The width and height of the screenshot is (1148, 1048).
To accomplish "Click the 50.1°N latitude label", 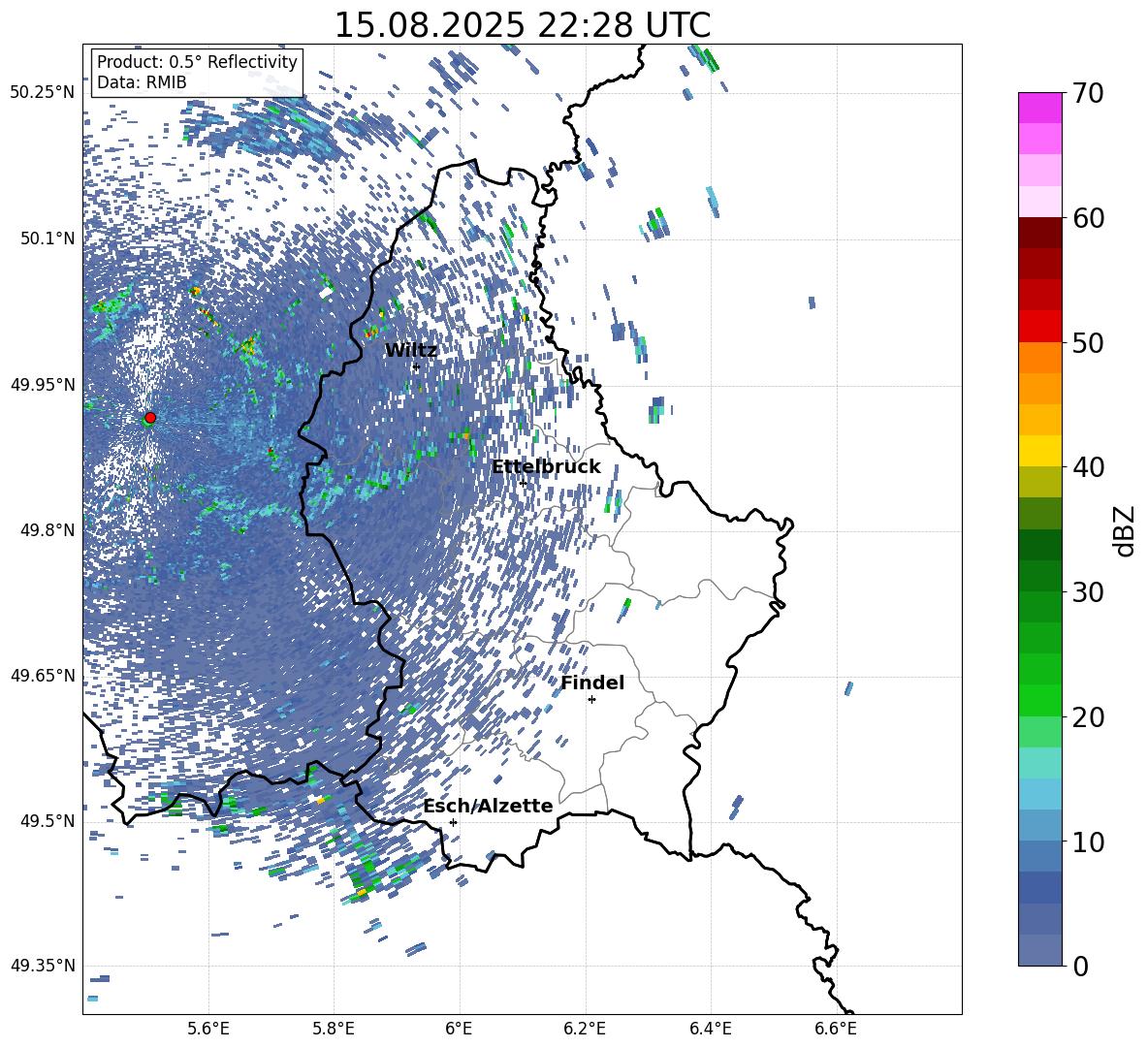I will pos(48,238).
